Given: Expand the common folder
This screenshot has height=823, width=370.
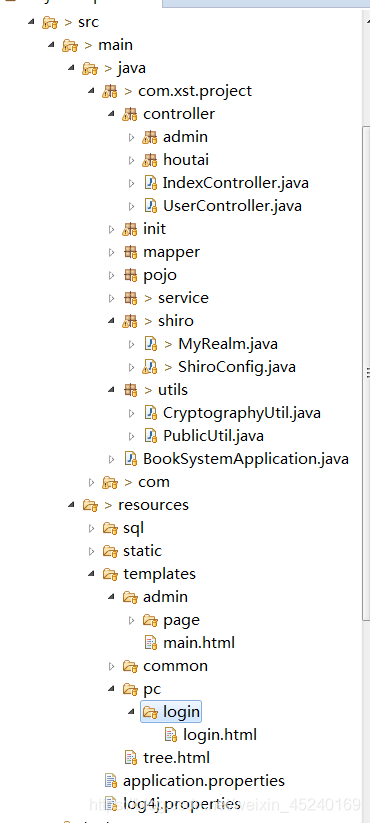Looking at the screenshot, I should [x=111, y=666].
